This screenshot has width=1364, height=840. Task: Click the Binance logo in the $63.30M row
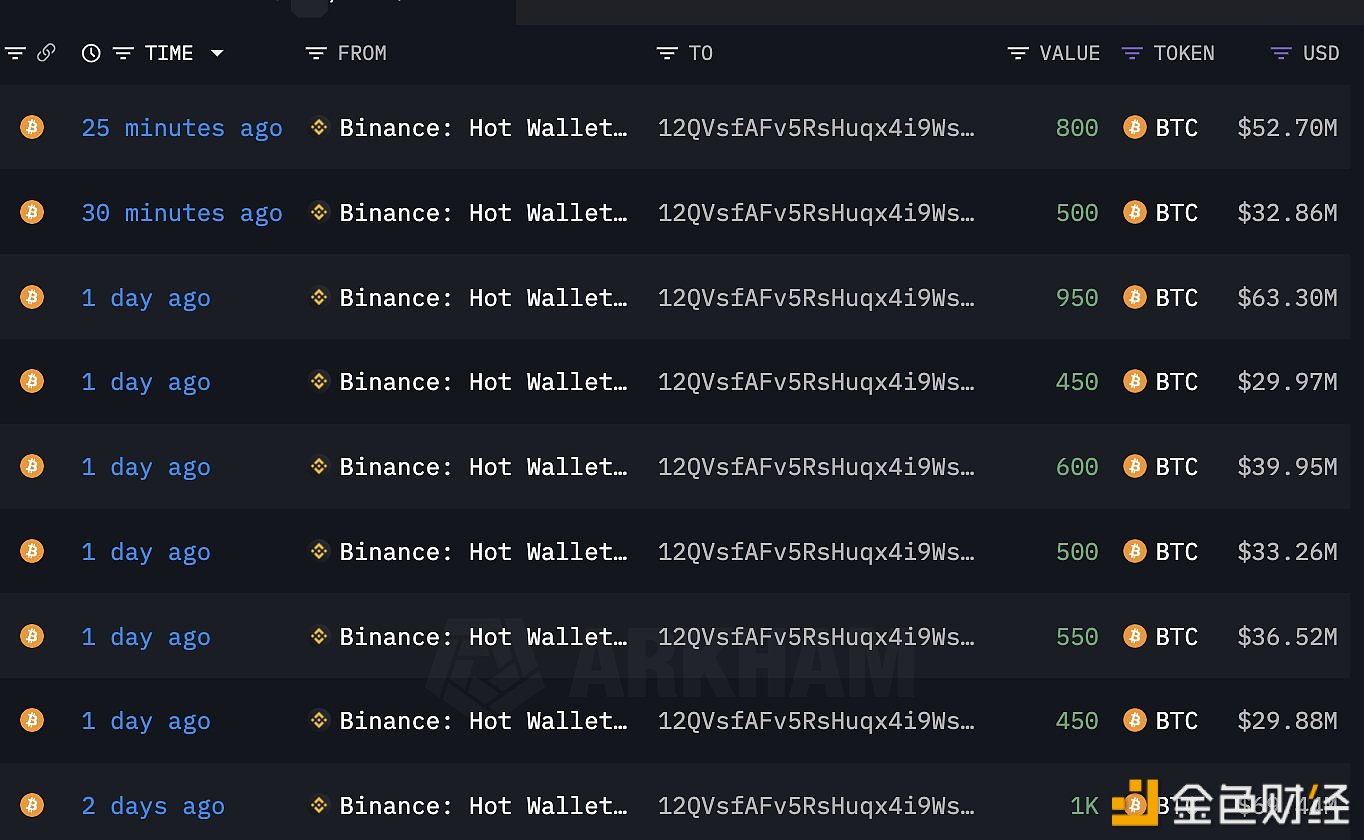[319, 297]
